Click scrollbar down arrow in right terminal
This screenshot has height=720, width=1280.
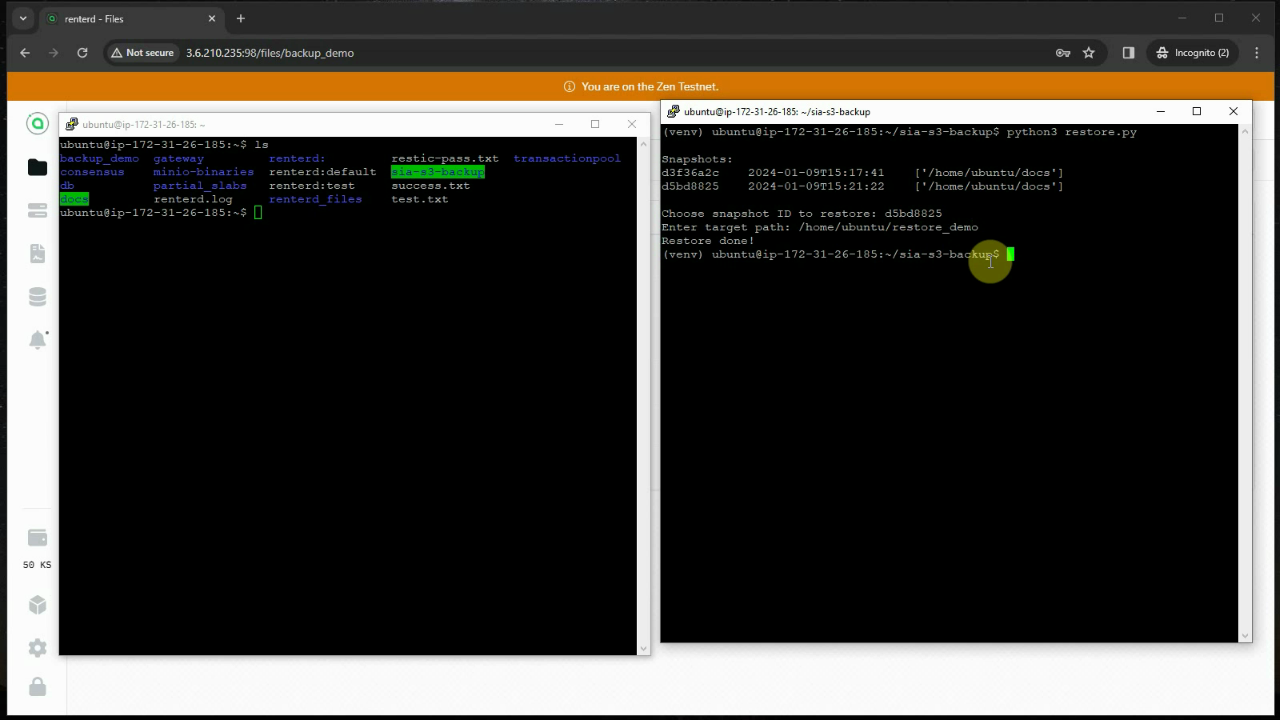pyautogui.click(x=1245, y=635)
